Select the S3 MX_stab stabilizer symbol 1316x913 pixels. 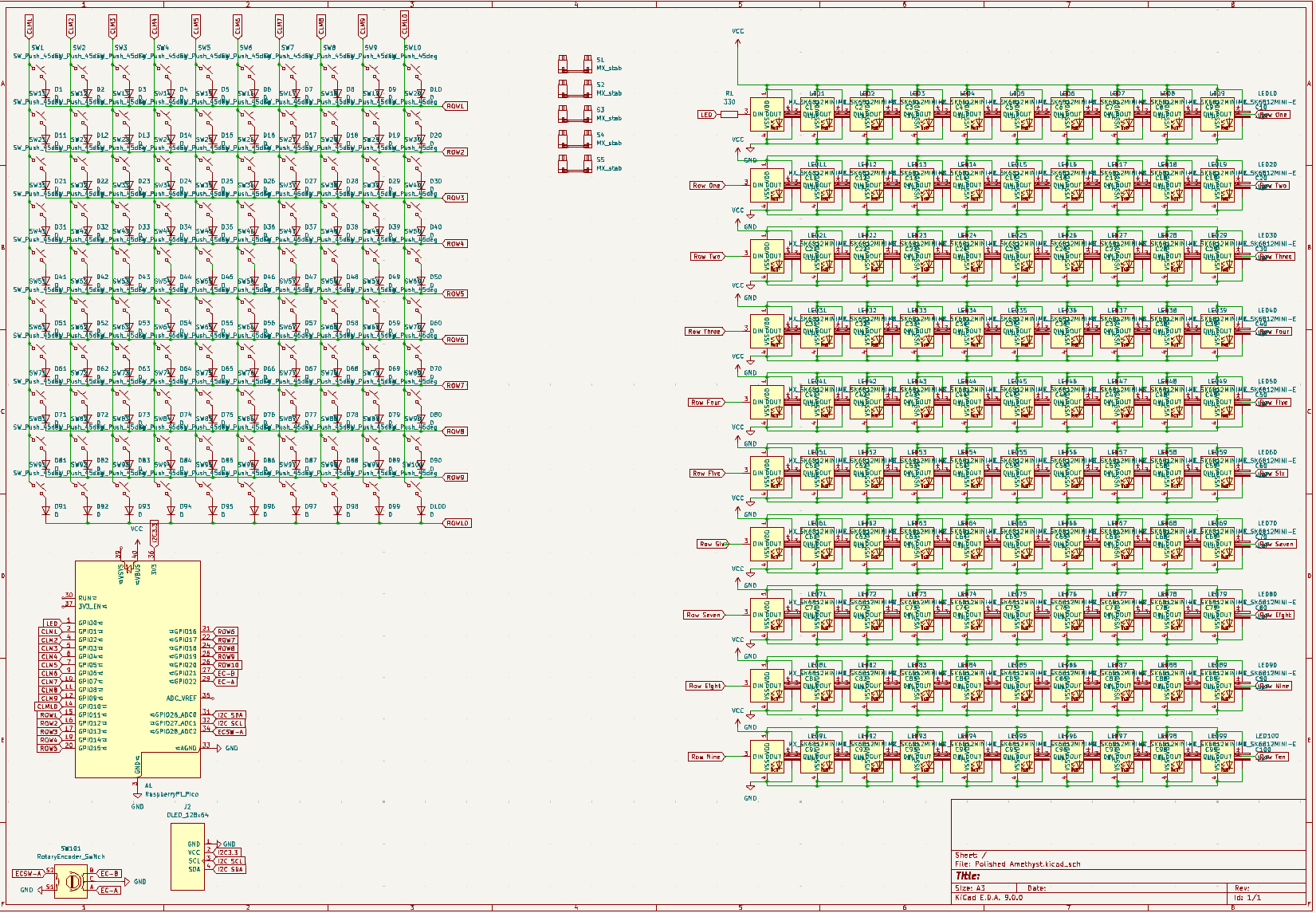tap(574, 114)
